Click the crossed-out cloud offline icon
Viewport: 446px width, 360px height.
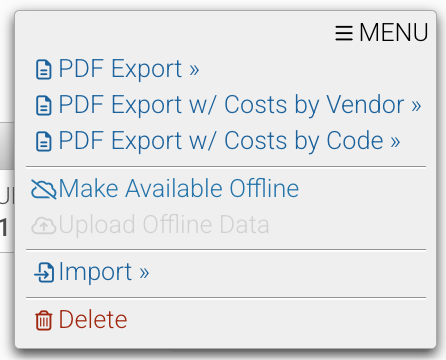pos(44,189)
